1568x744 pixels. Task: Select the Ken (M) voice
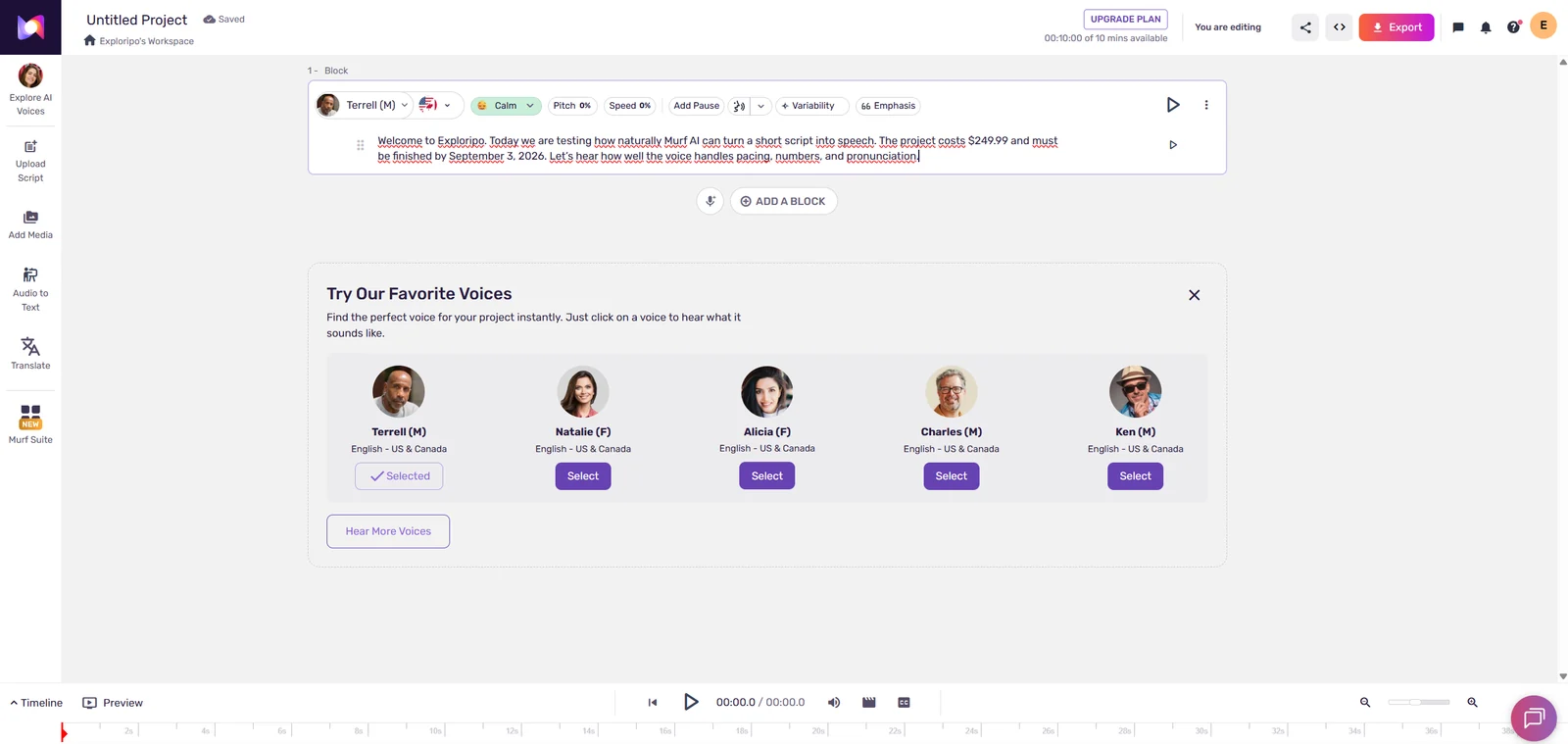[x=1136, y=476]
